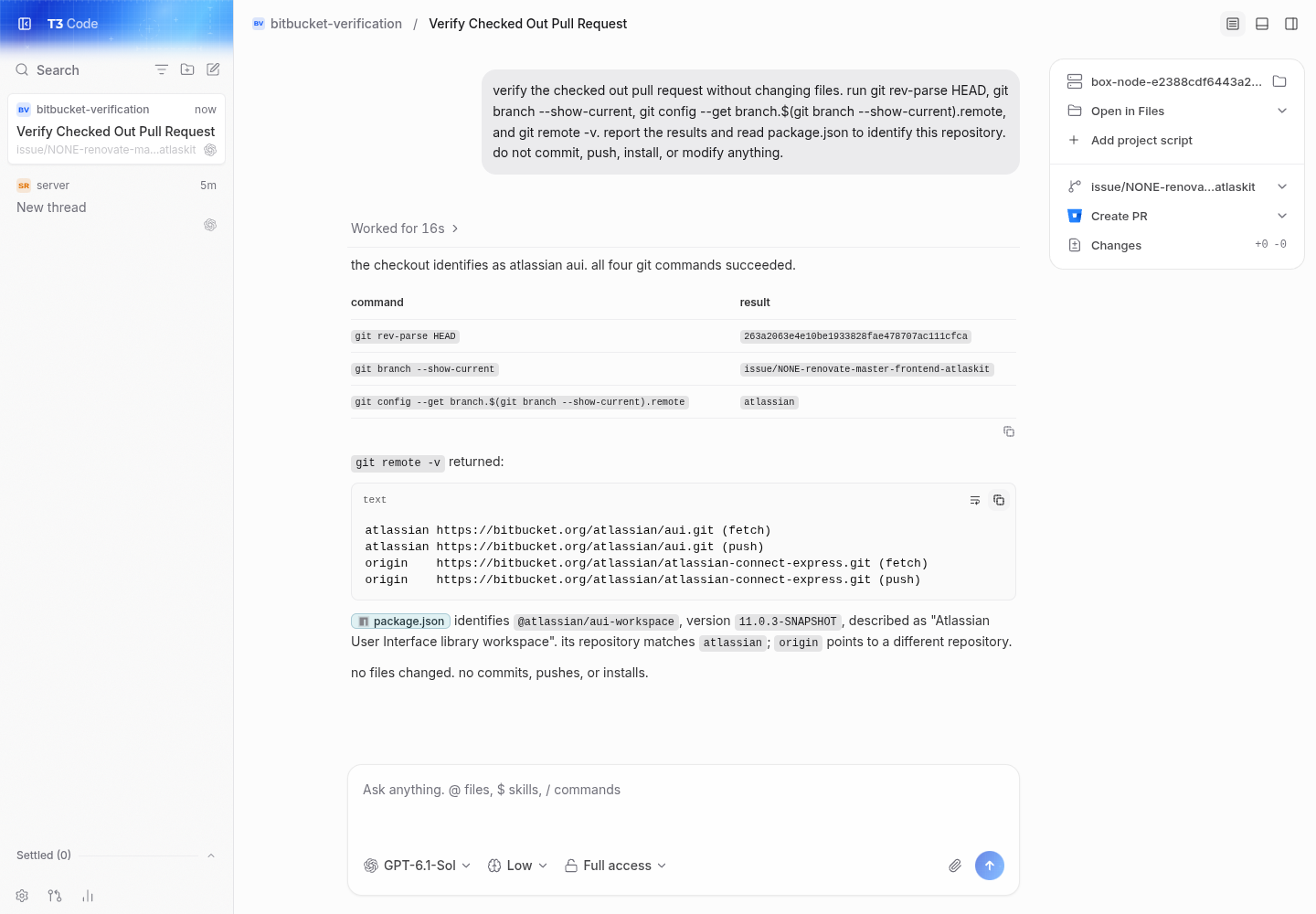Select Verify Checked Out Pull Request thread
1316x914 pixels.
point(116,130)
